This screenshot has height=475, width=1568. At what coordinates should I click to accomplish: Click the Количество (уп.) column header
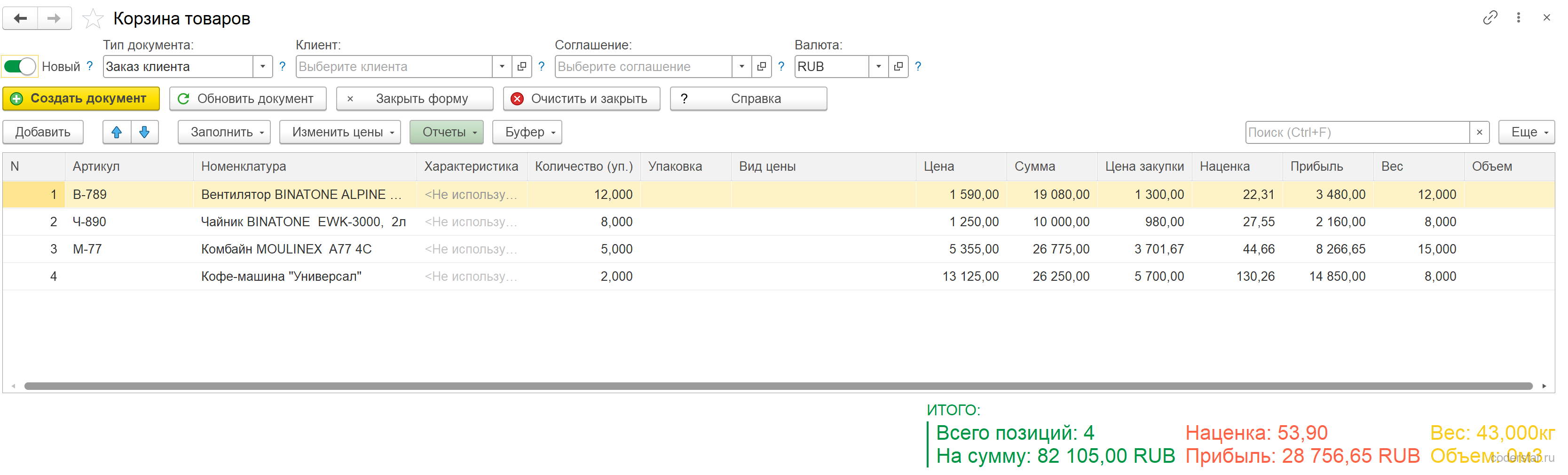583,167
